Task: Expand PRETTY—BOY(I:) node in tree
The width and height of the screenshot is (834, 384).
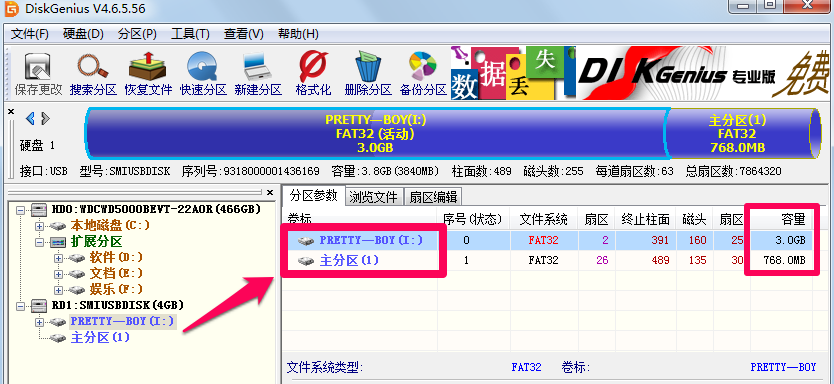Action: [39, 322]
